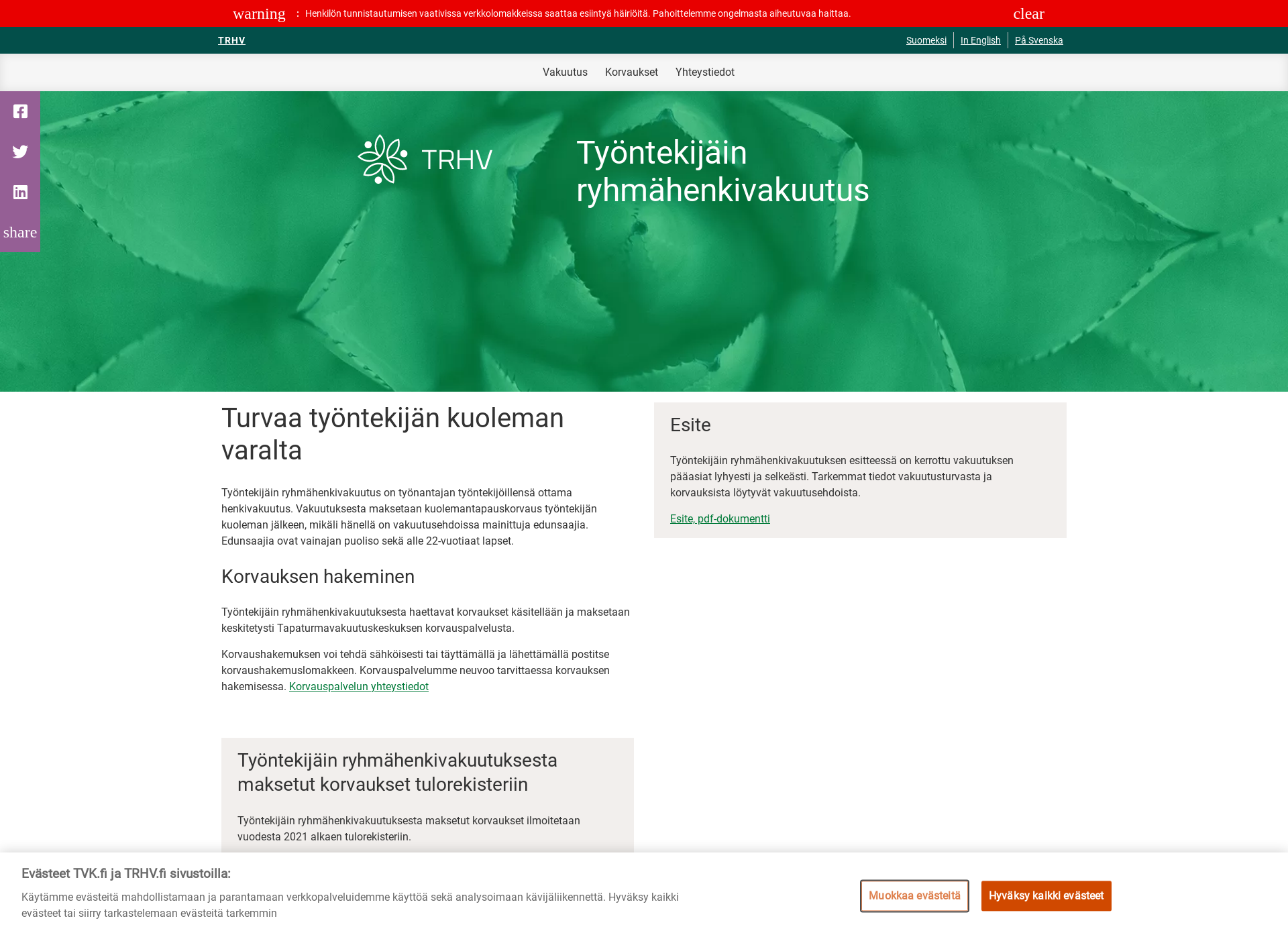Switch to In English language version

(981, 40)
